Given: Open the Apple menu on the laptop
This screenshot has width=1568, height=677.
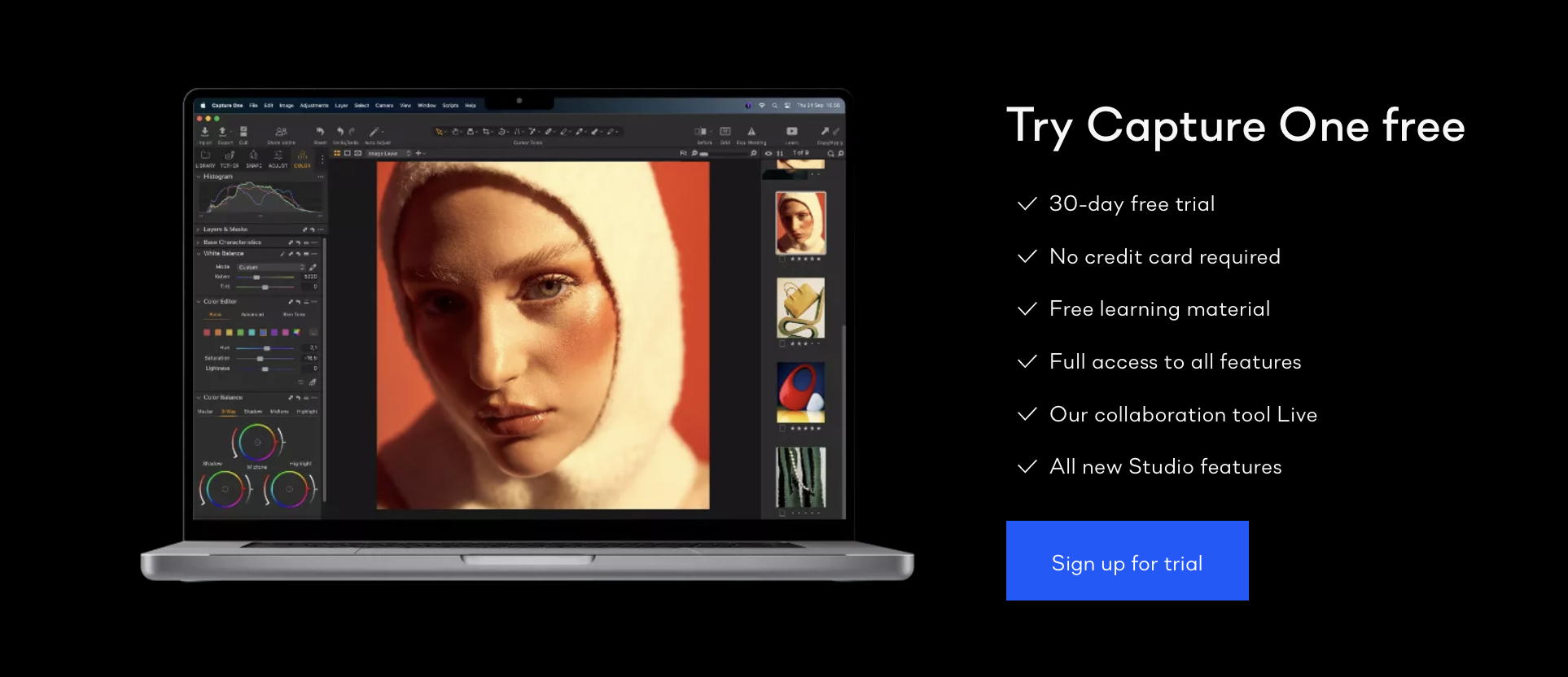Looking at the screenshot, I should 203,105.
